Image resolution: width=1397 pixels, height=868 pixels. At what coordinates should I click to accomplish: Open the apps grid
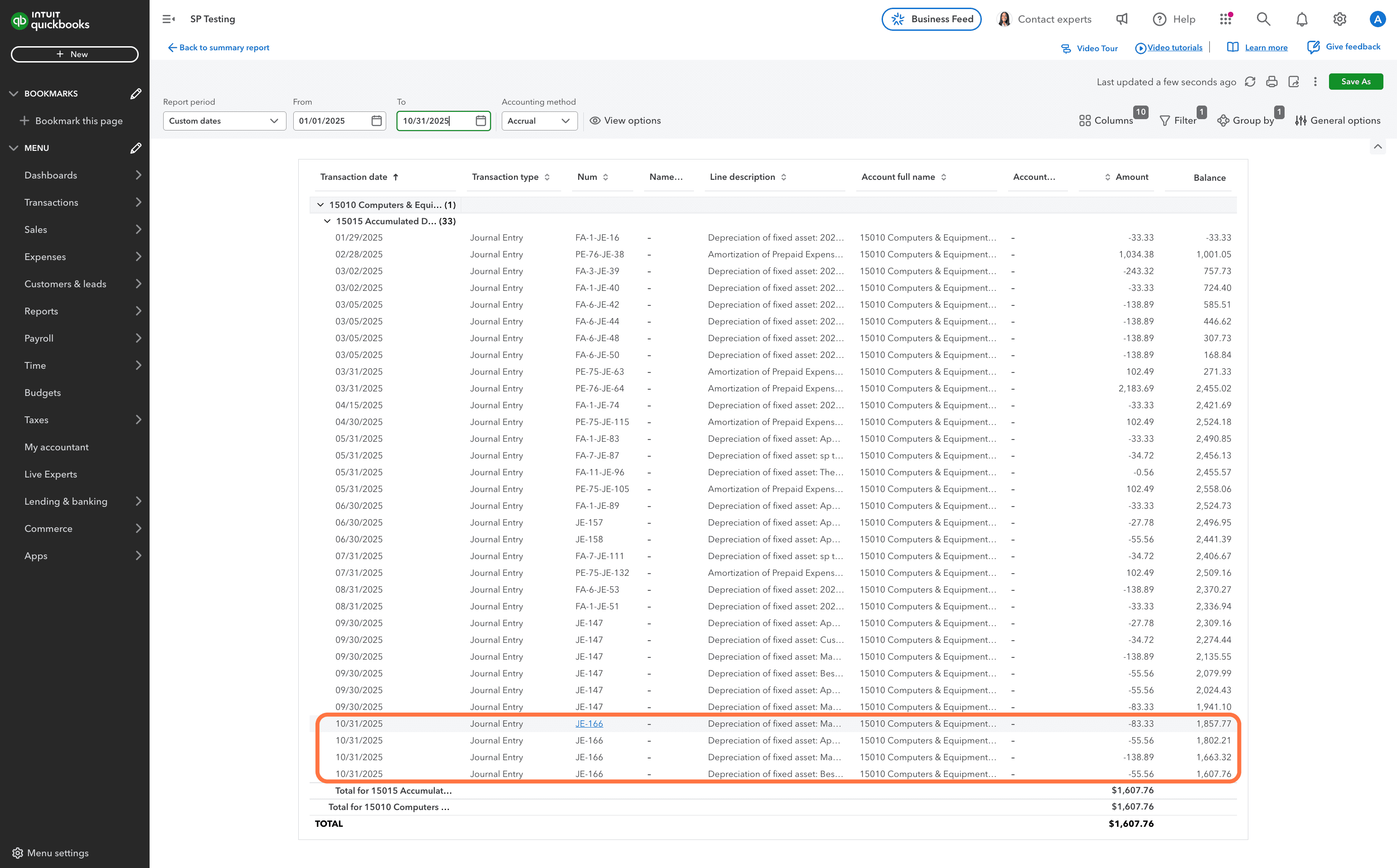[1226, 19]
